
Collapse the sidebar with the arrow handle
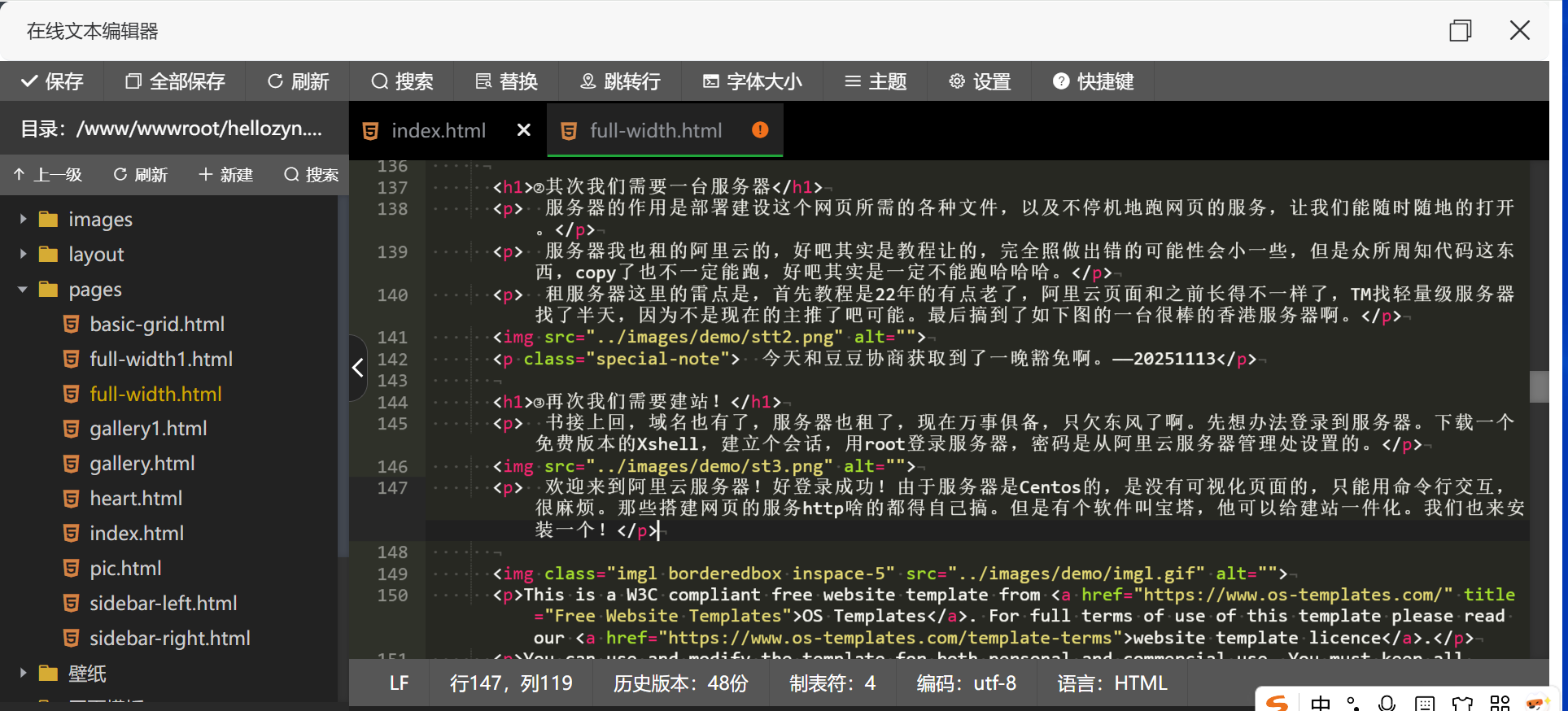(x=358, y=368)
